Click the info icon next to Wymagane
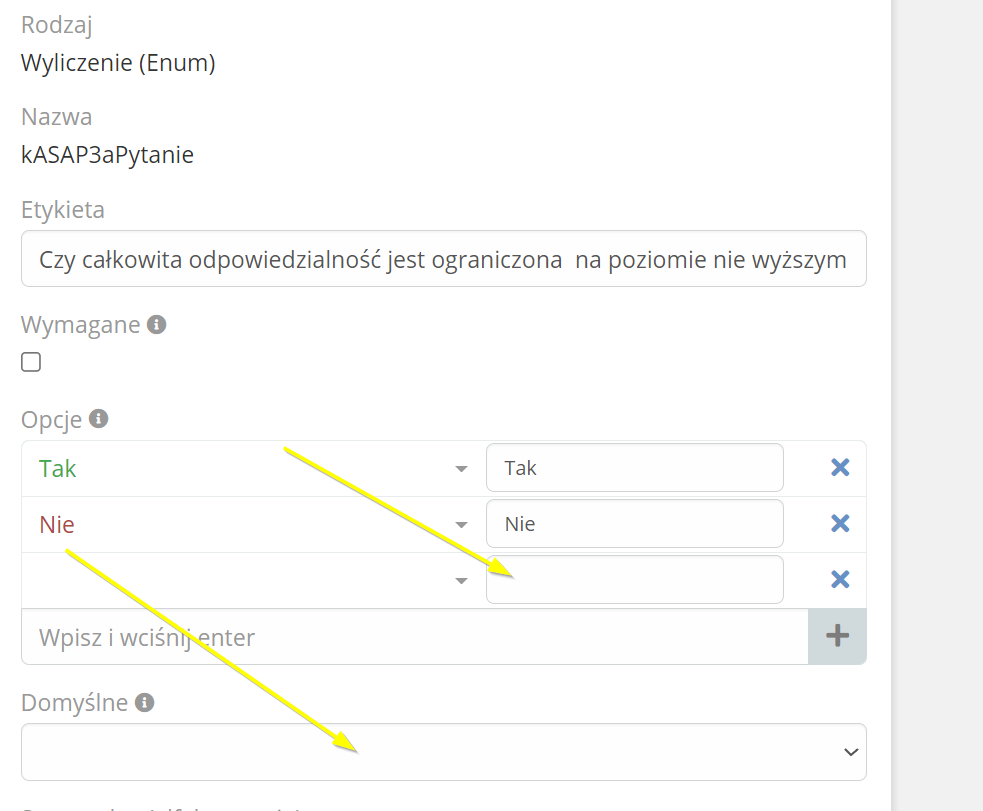The height and width of the screenshot is (811, 983). pos(156,325)
